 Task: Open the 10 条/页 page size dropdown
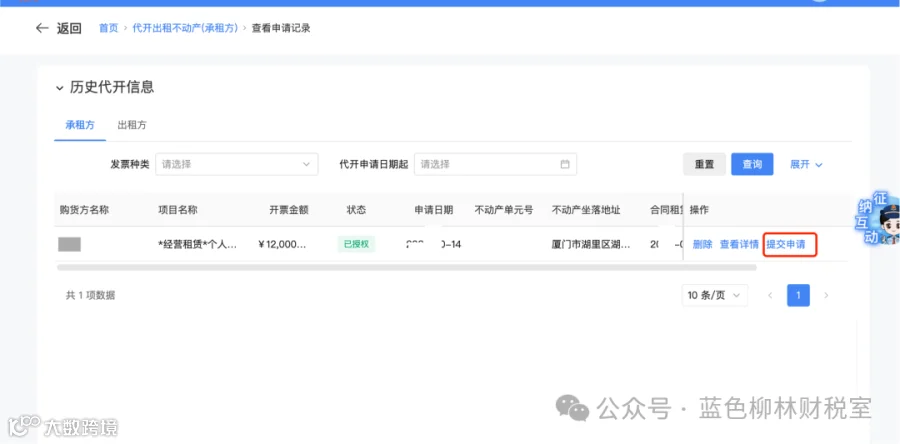(x=715, y=295)
